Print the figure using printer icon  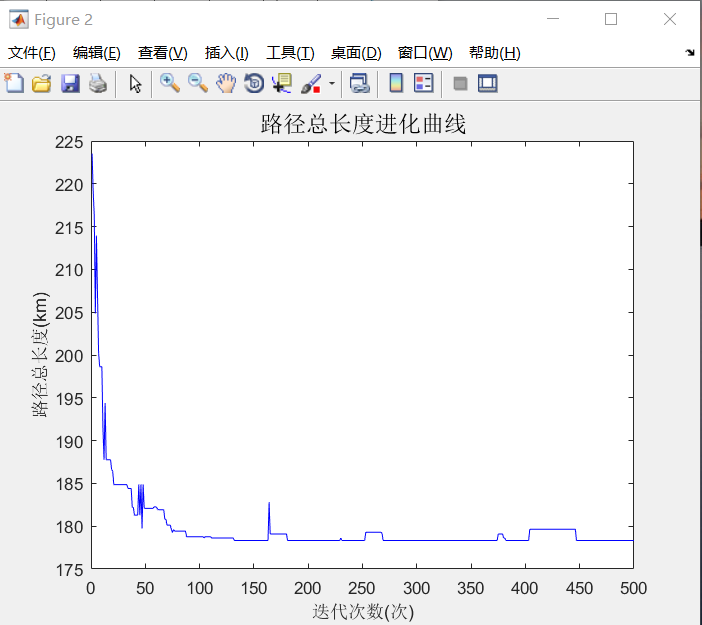[x=98, y=83]
